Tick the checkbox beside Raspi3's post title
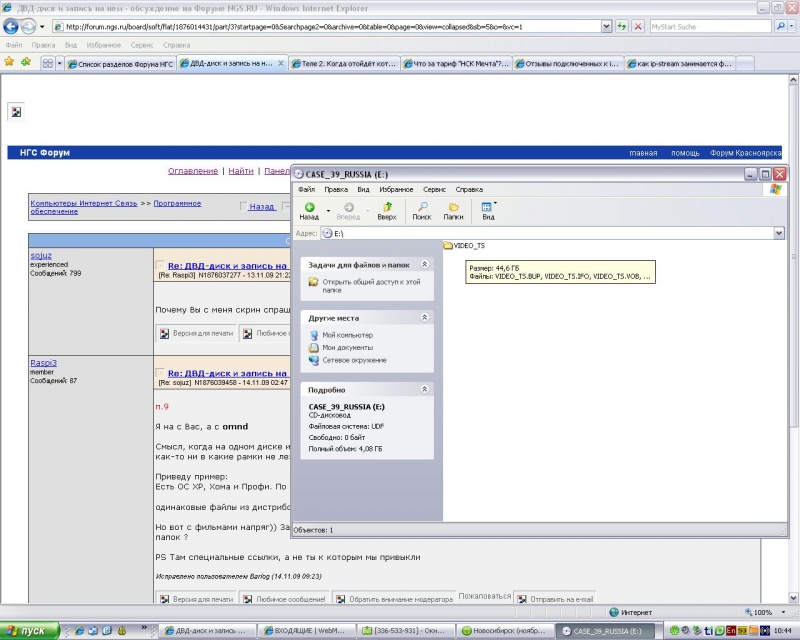 click(x=160, y=373)
